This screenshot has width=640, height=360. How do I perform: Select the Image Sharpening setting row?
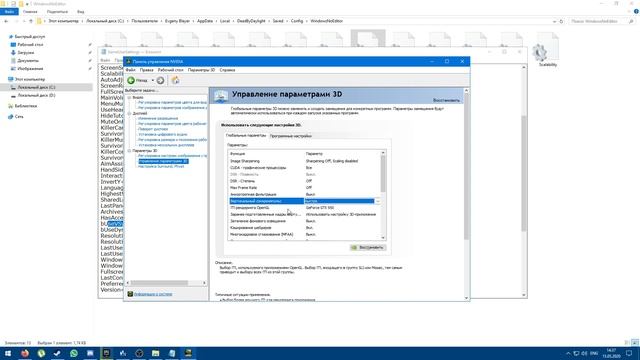(x=304, y=161)
